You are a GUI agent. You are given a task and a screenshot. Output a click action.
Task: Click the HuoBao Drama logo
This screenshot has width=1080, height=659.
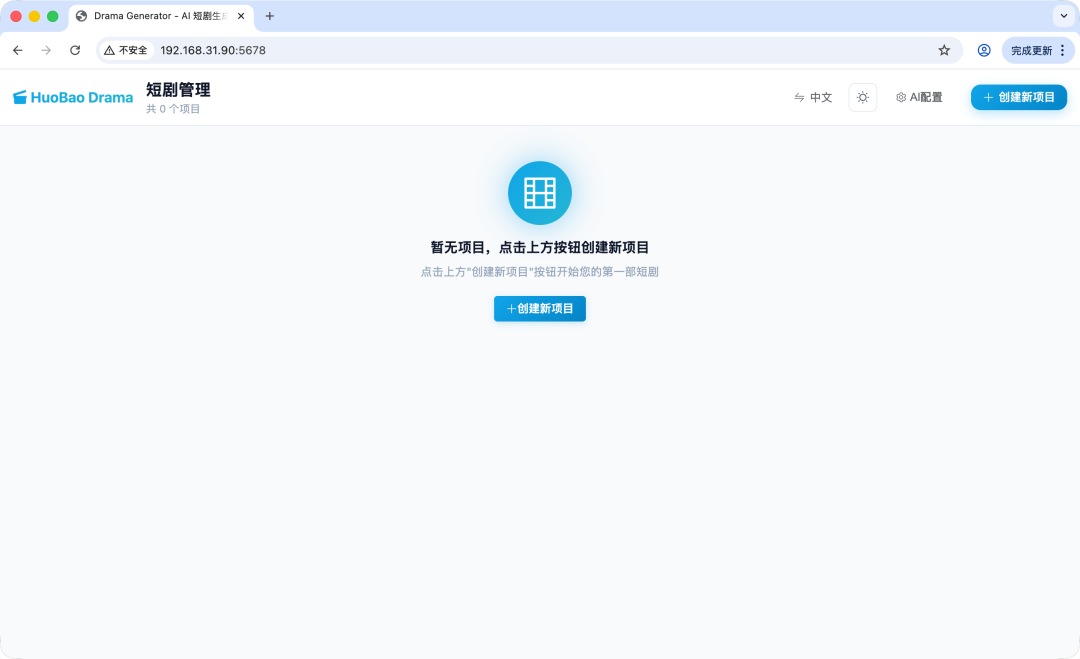tap(72, 97)
